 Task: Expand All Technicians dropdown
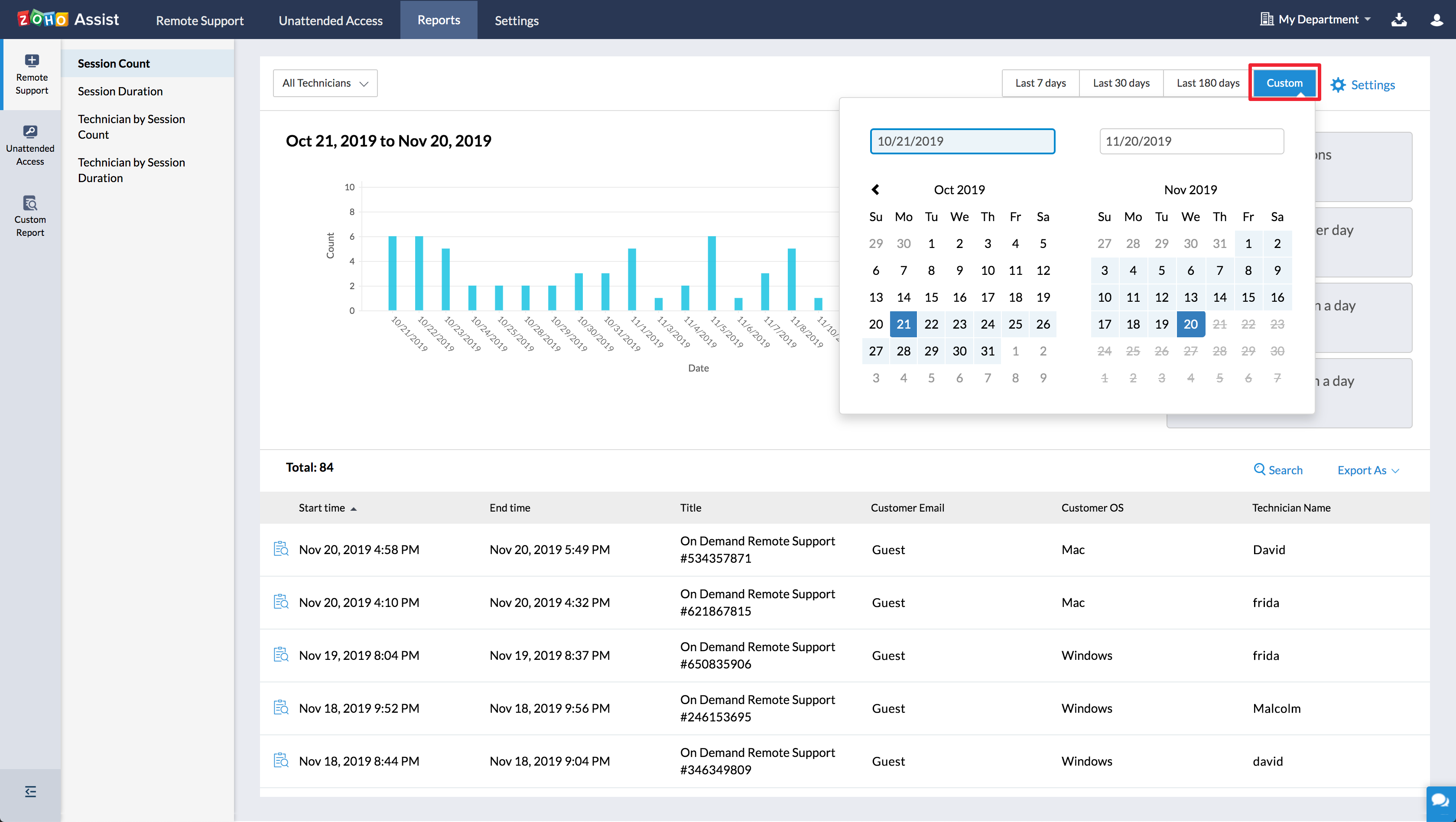pyautogui.click(x=325, y=83)
